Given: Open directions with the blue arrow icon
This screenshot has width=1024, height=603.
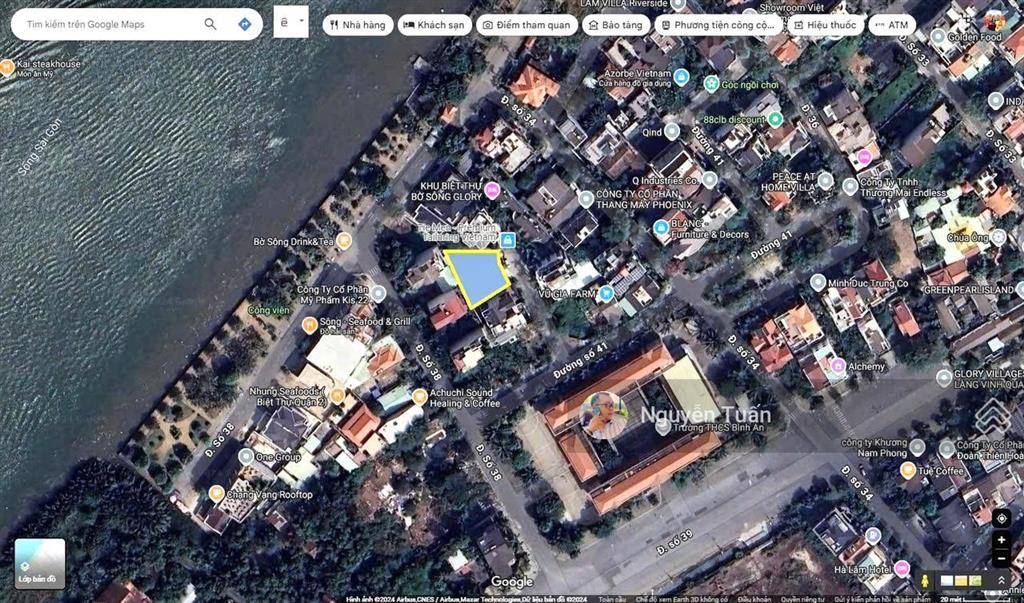Looking at the screenshot, I should [245, 24].
